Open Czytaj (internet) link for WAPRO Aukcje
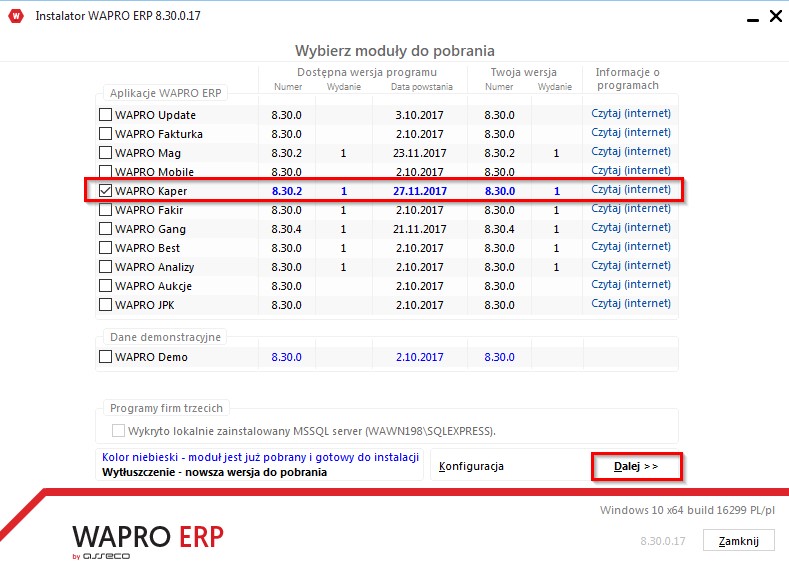This screenshot has height=566, width=789. [x=631, y=285]
